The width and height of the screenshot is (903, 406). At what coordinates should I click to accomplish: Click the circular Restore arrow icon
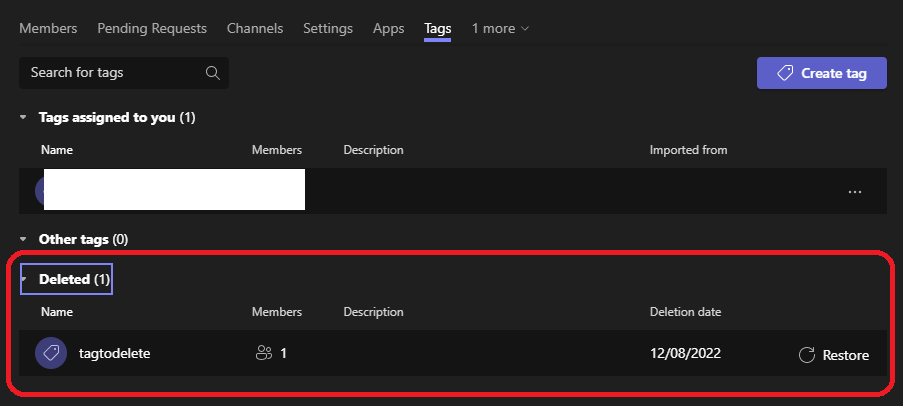[807, 355]
